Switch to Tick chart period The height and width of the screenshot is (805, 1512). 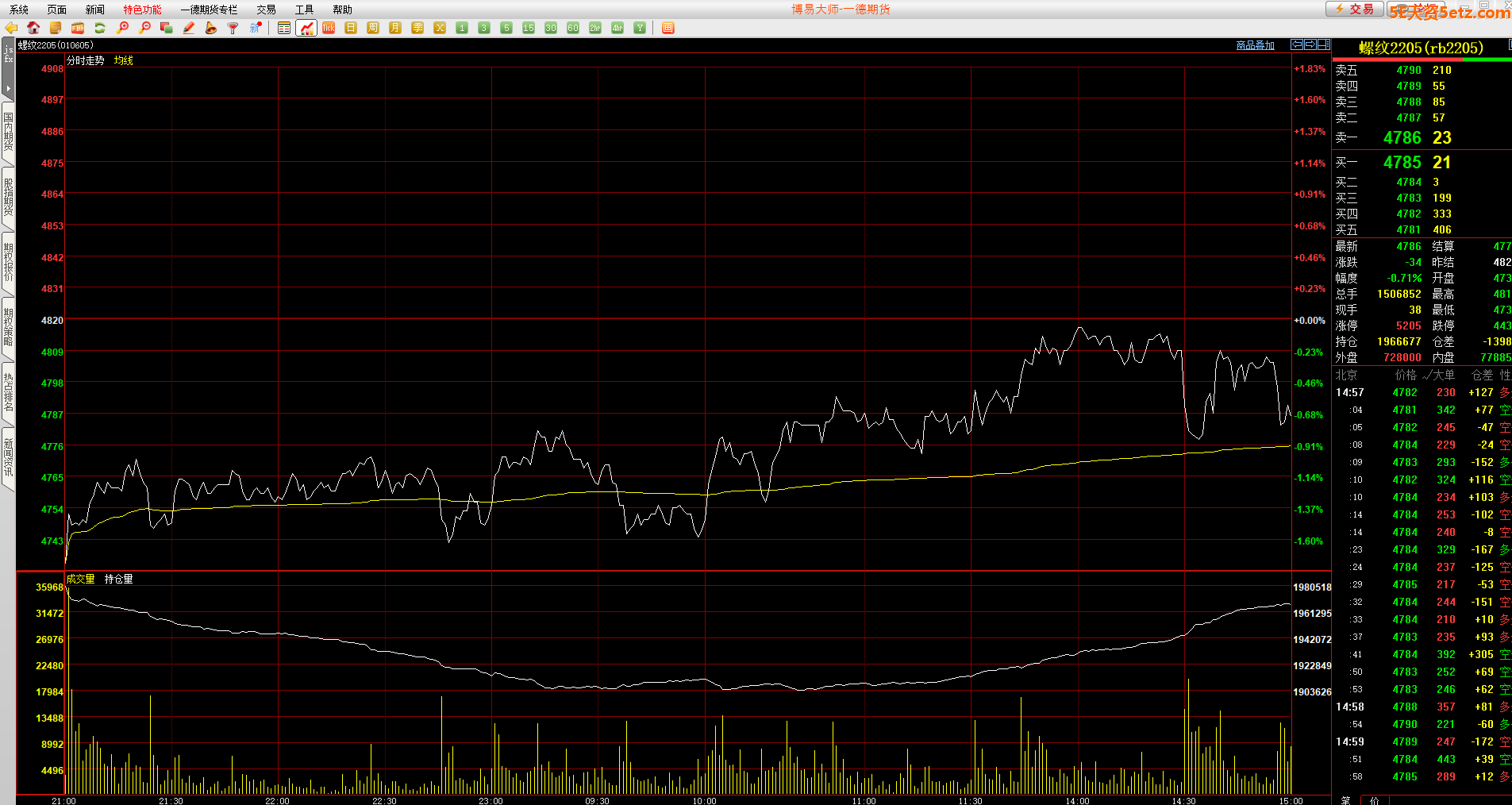click(329, 28)
